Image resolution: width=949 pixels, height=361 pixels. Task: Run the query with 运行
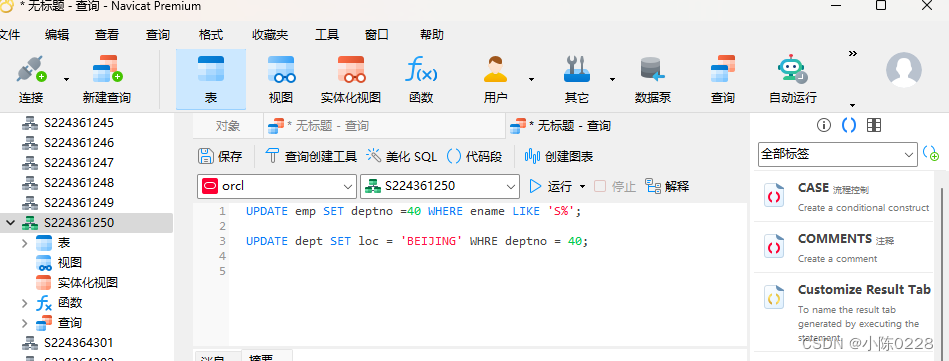click(x=551, y=186)
